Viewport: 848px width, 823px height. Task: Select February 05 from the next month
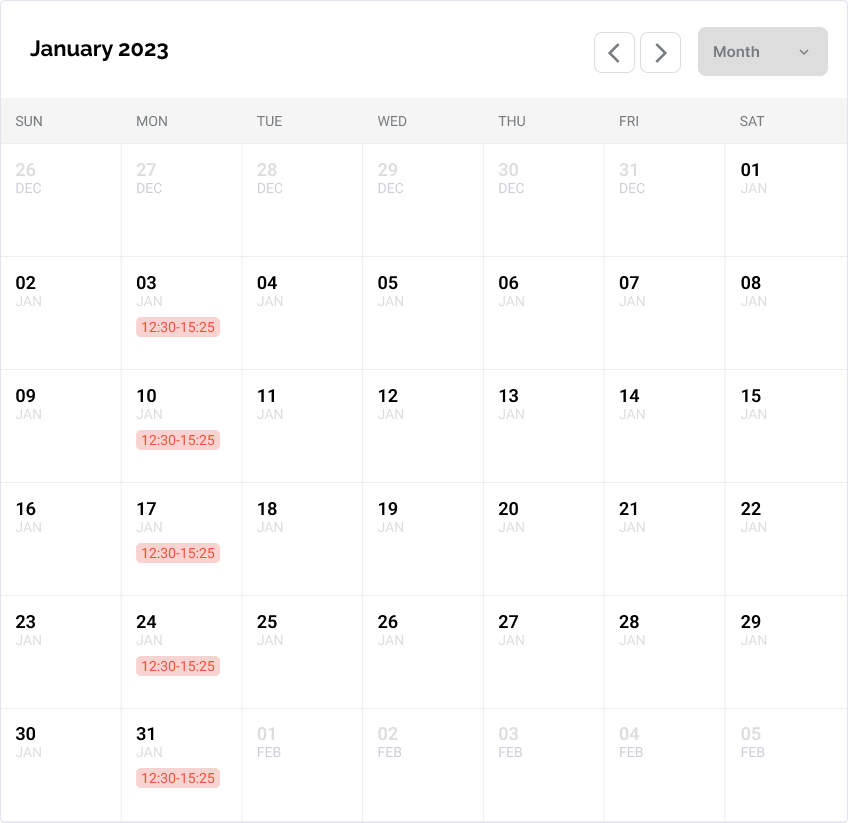point(785,764)
